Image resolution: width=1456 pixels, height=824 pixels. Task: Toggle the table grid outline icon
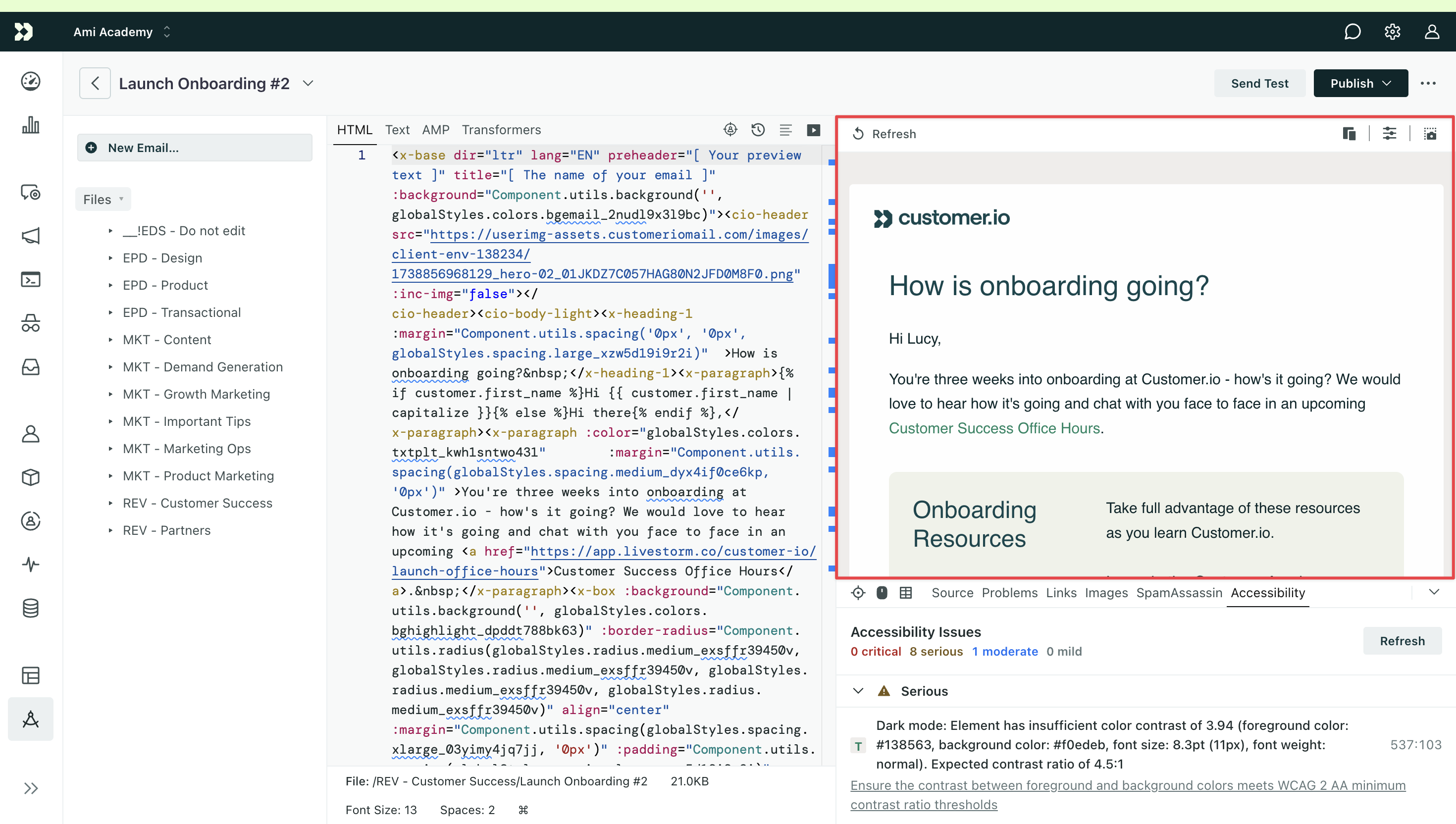905,593
